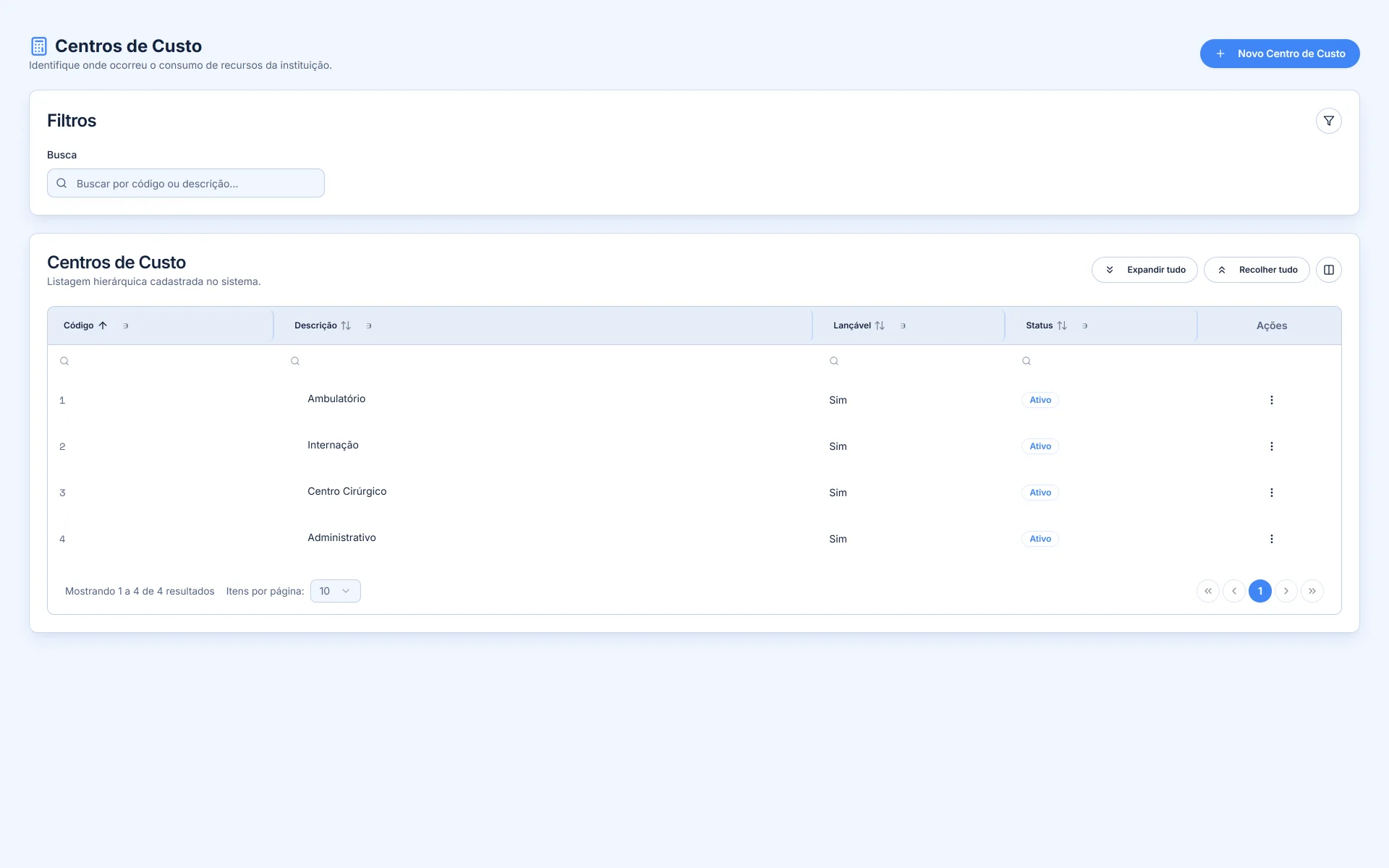Click the Internação description cell
This screenshot has width=1389, height=868.
pos(333,445)
